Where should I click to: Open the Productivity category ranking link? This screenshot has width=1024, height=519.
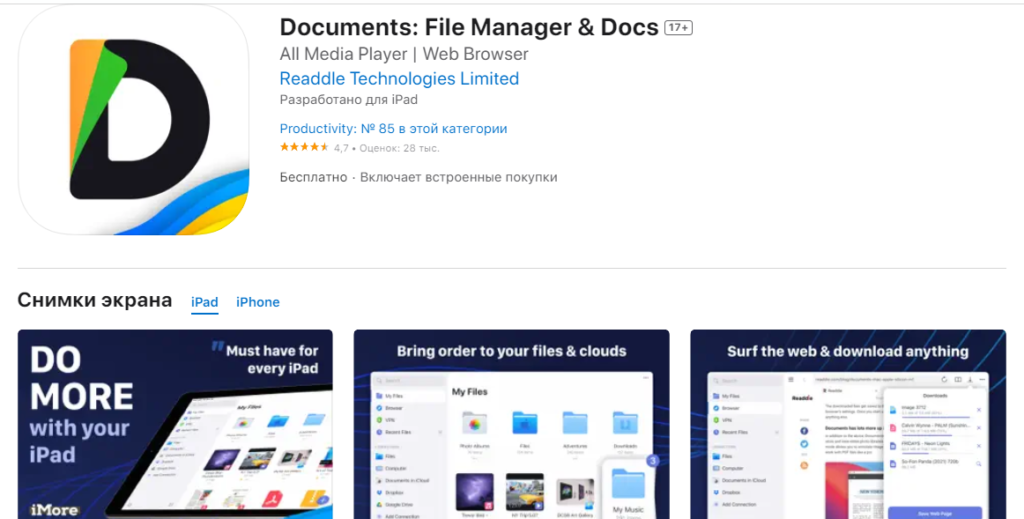(x=393, y=129)
